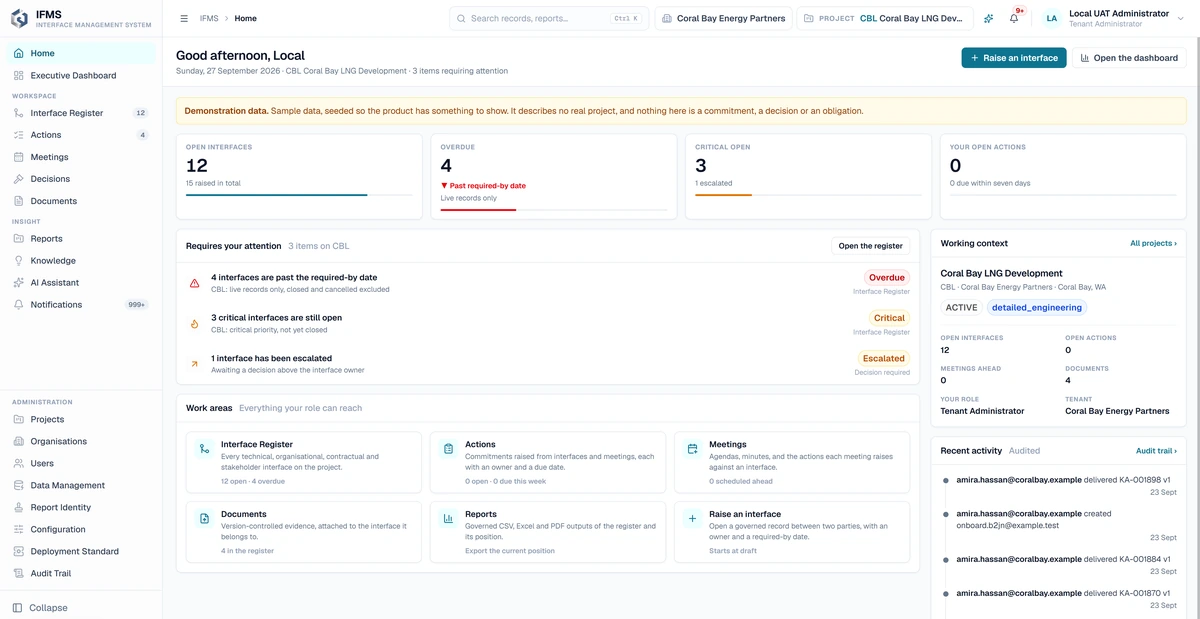Screen dimensions: 1200x619
Task: Click the flame icon beside critical interfaces
Action: (x=195, y=324)
